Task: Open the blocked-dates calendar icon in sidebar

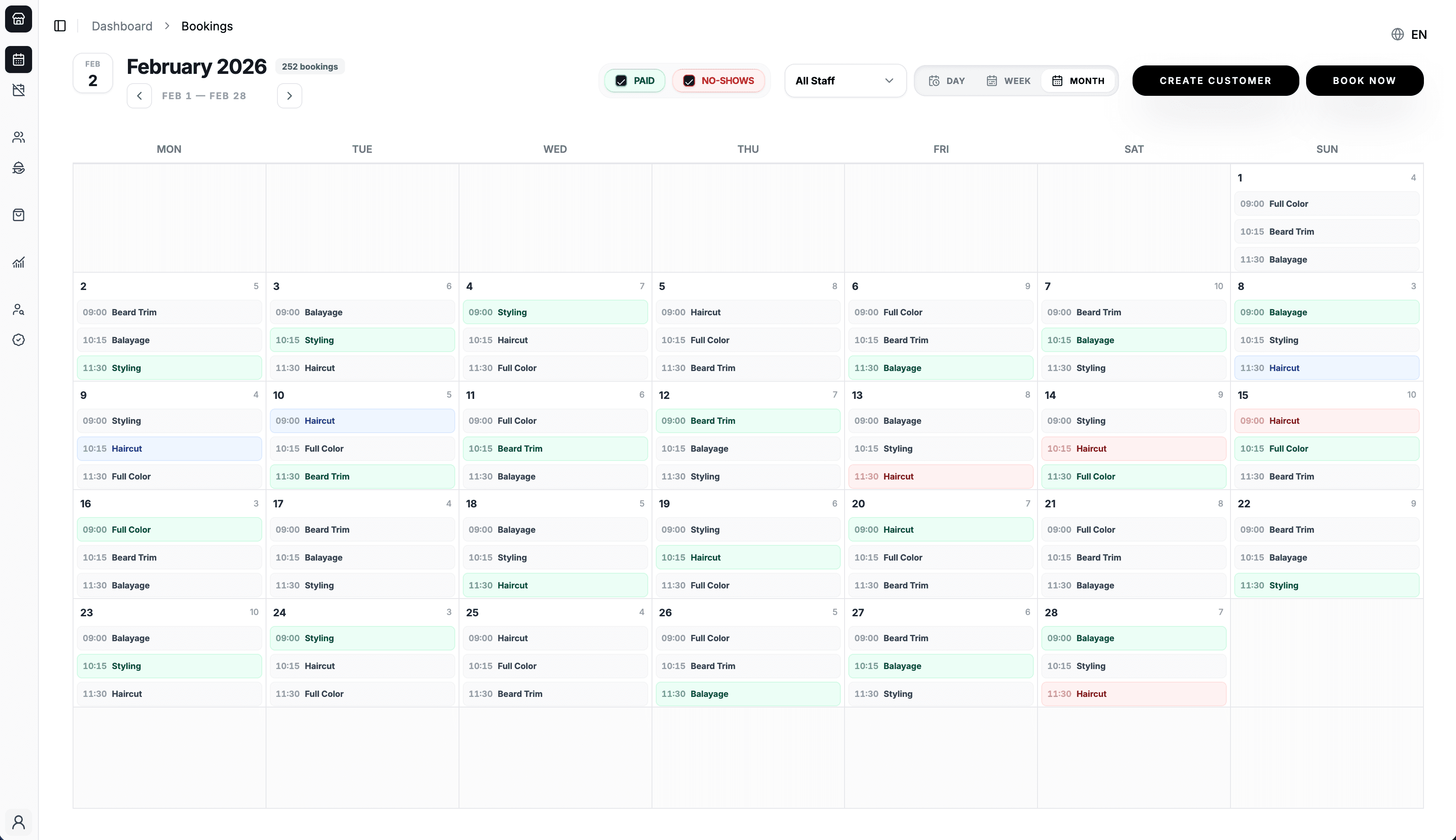Action: (x=19, y=90)
